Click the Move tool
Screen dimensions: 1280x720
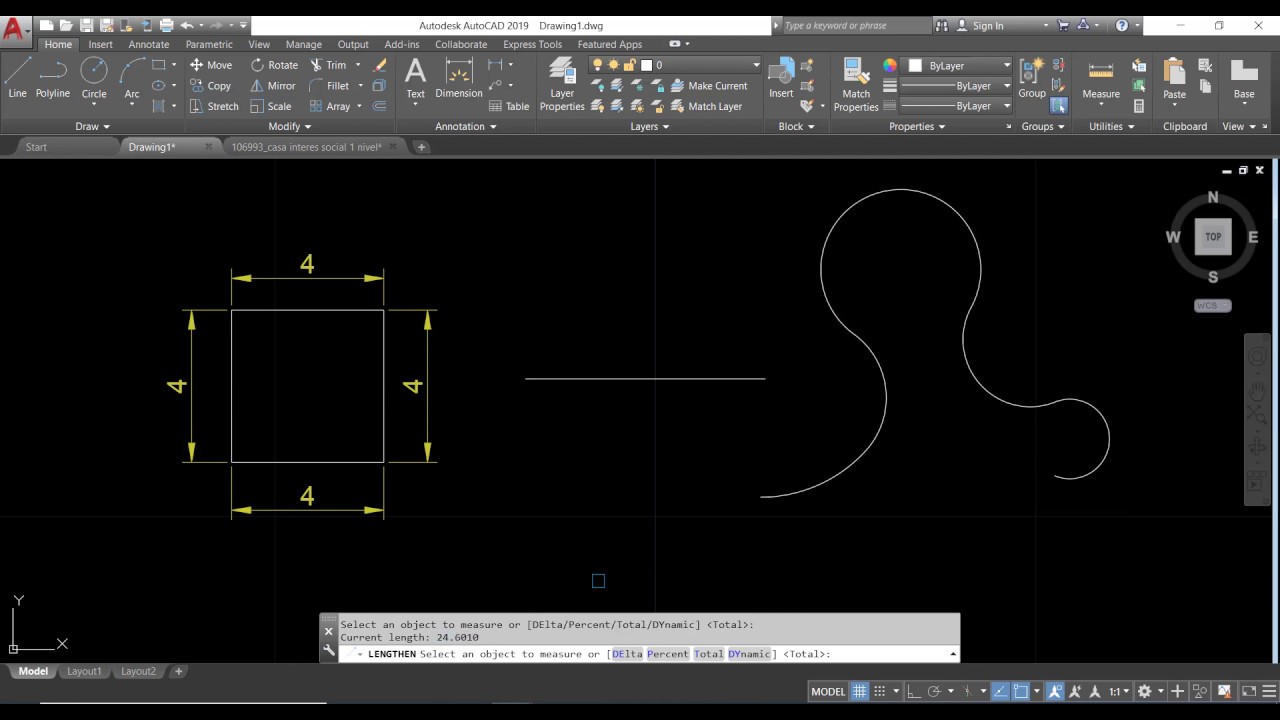click(211, 65)
